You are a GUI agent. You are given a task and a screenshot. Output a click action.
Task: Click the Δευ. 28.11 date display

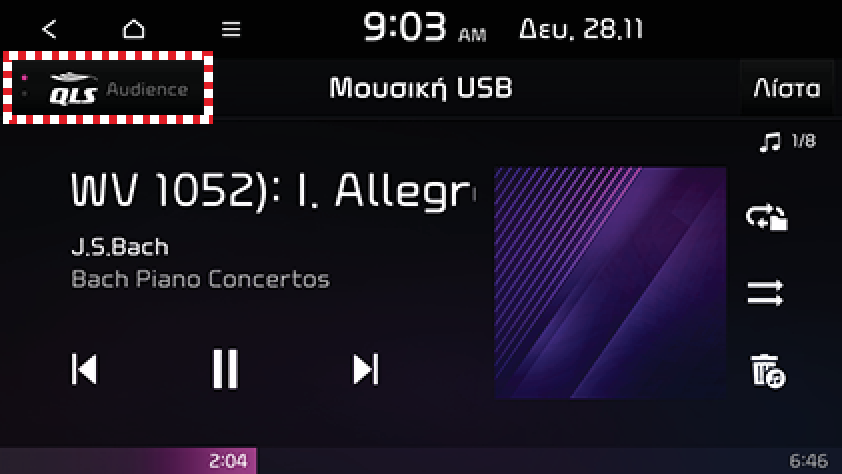click(581, 29)
